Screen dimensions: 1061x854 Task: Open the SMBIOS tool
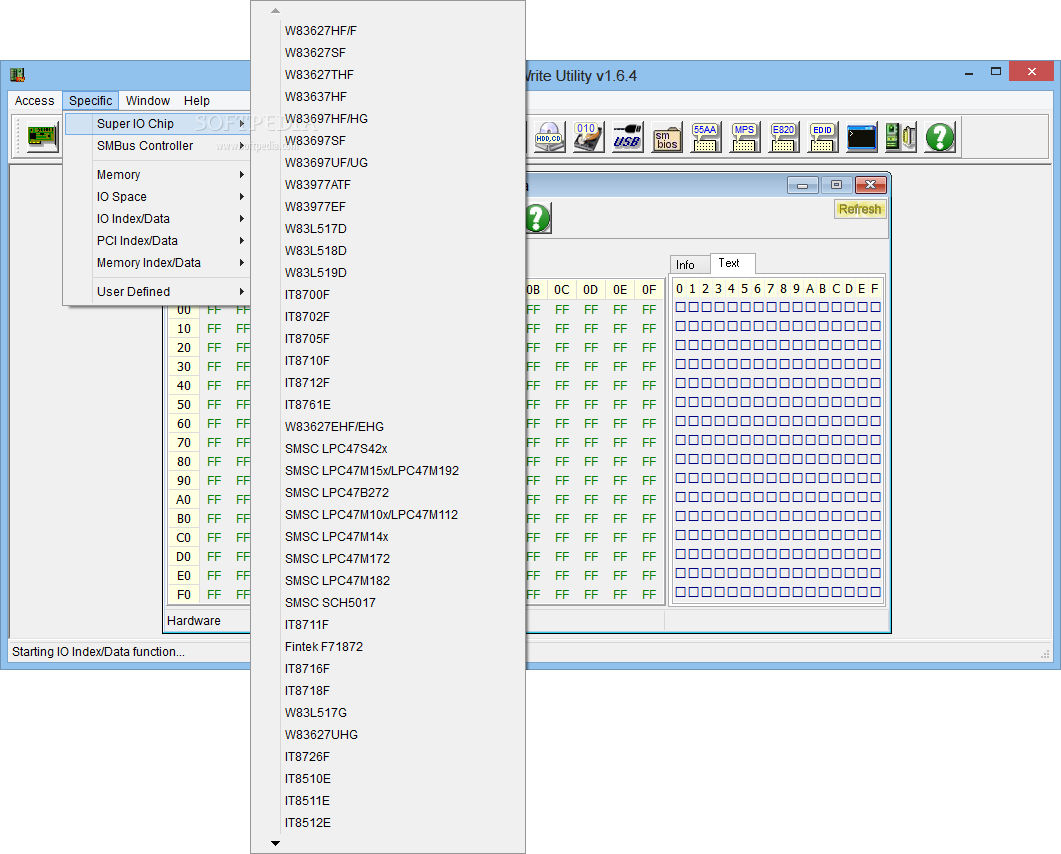(x=667, y=137)
